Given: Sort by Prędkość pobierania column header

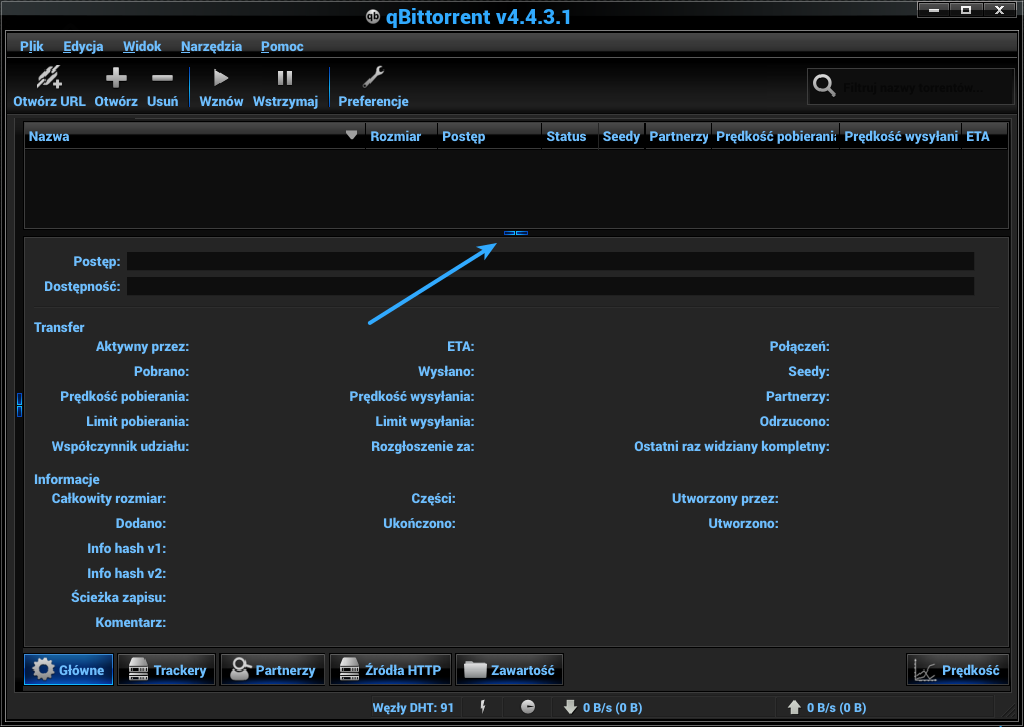Looking at the screenshot, I should tap(775, 136).
